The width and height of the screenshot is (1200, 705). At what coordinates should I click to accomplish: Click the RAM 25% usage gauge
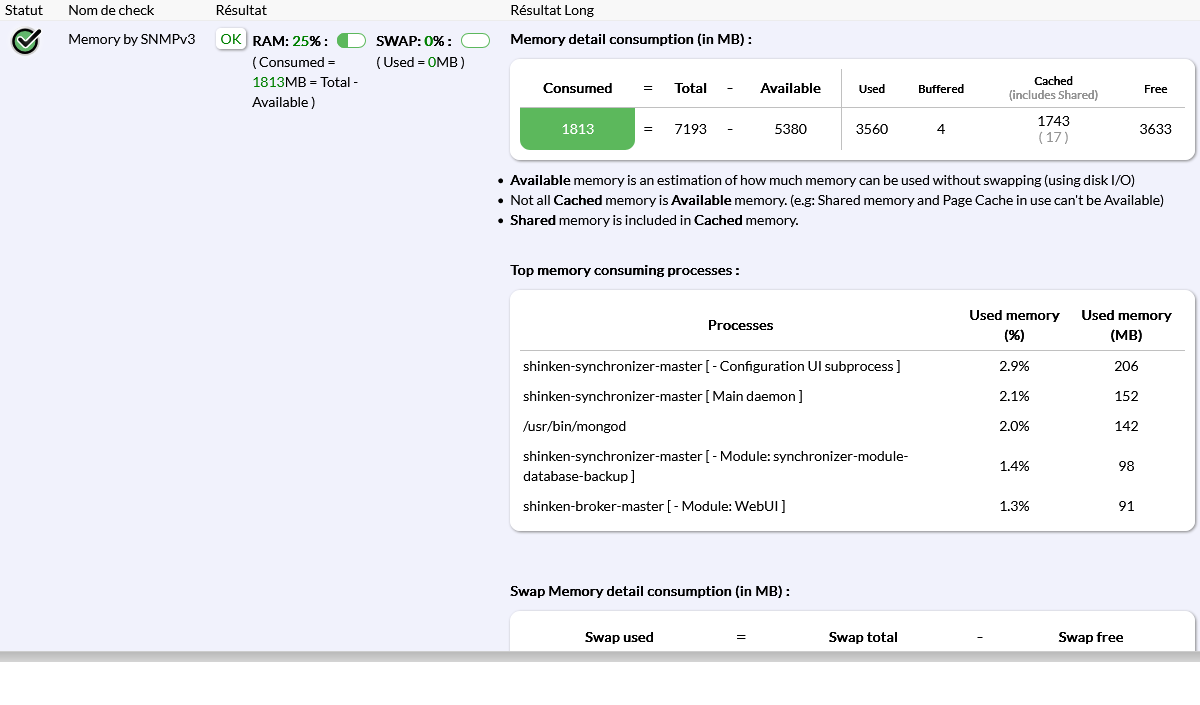click(x=351, y=41)
